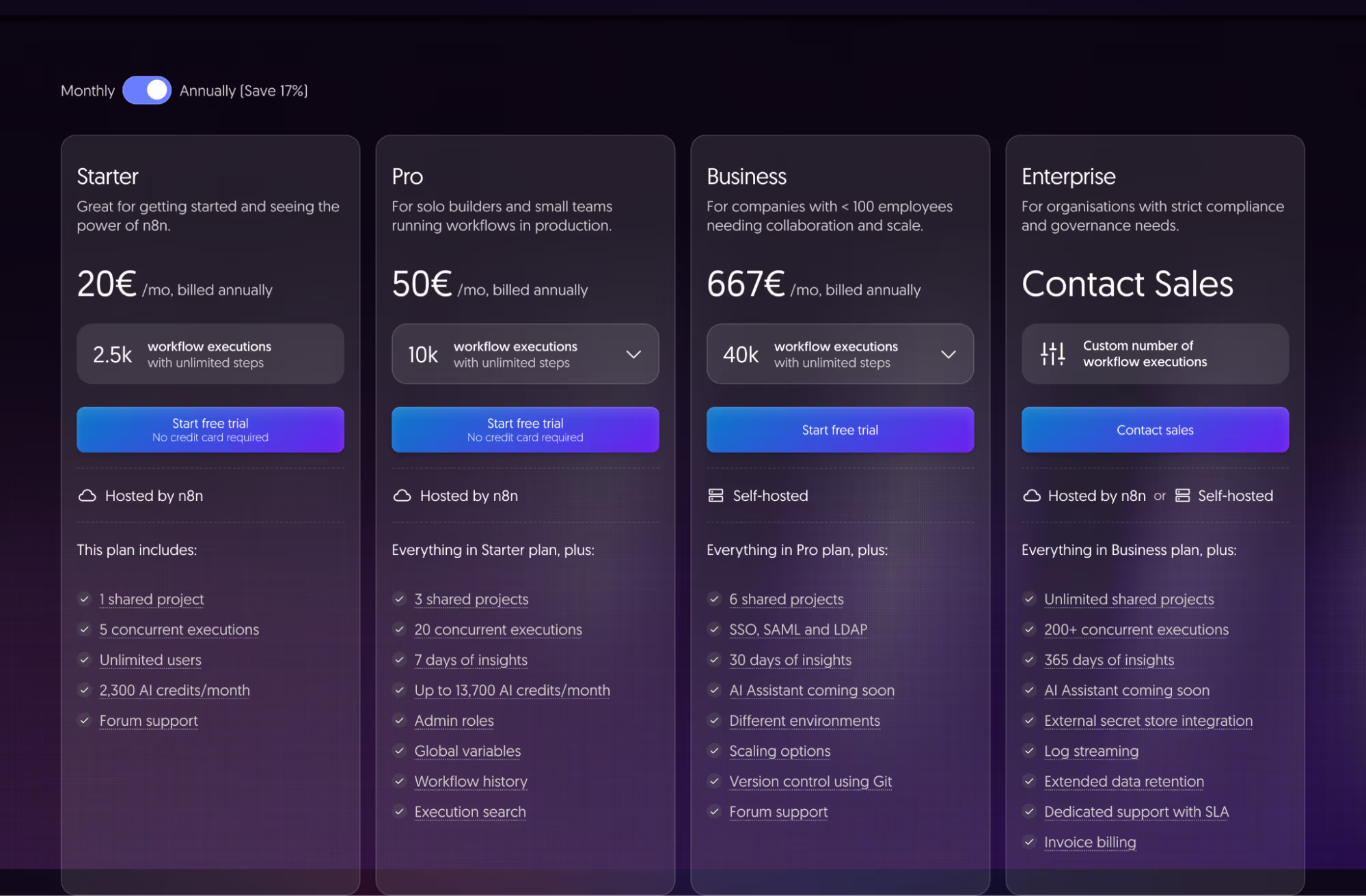Open the 365 days of insights link
1366x896 pixels.
click(x=1109, y=660)
